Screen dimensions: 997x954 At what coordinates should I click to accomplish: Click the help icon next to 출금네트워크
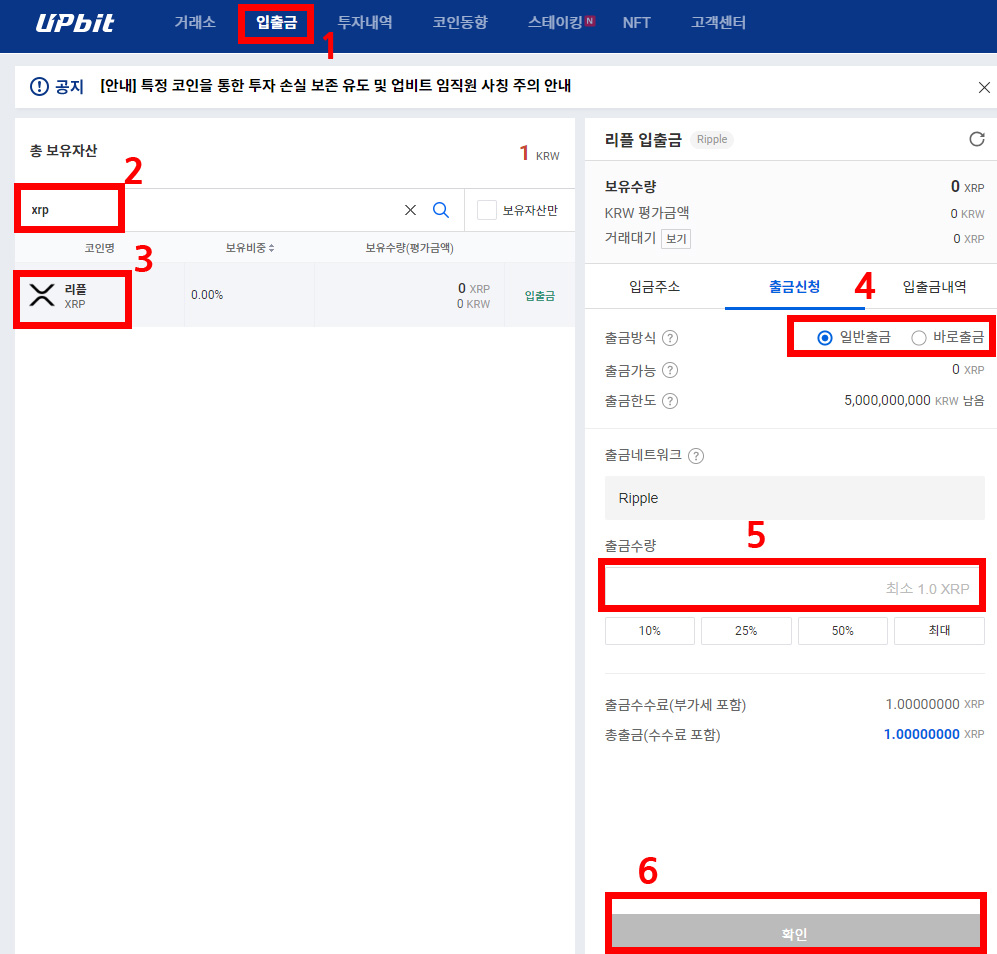[x=696, y=456]
